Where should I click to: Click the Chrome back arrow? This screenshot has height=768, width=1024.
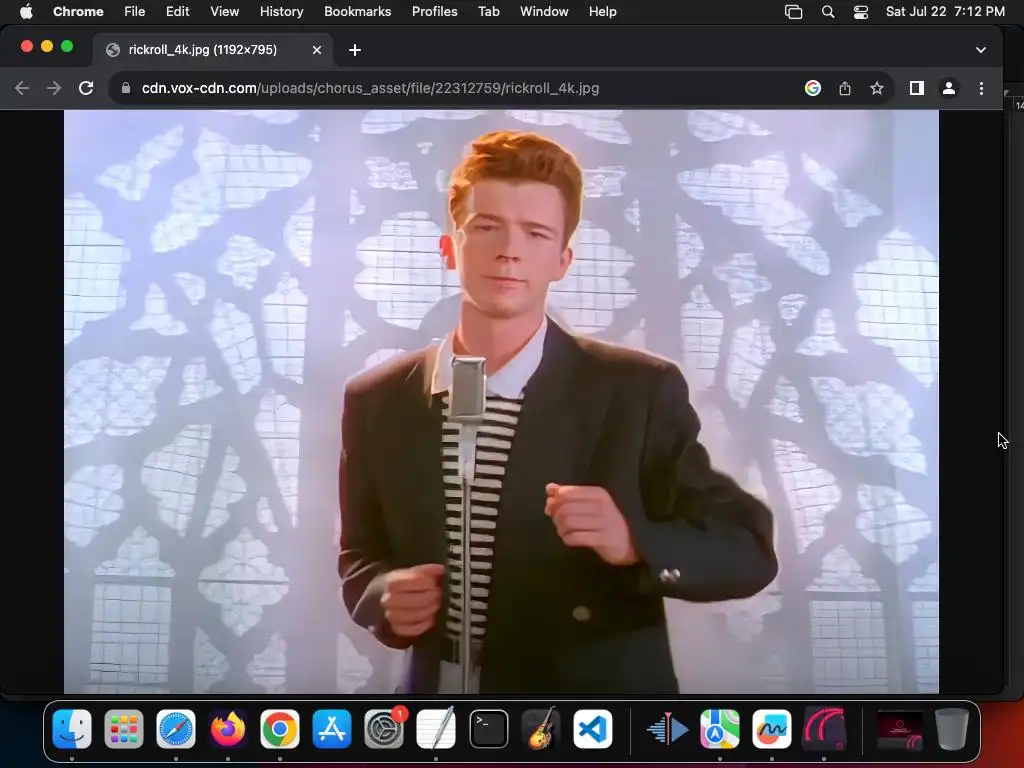click(22, 88)
